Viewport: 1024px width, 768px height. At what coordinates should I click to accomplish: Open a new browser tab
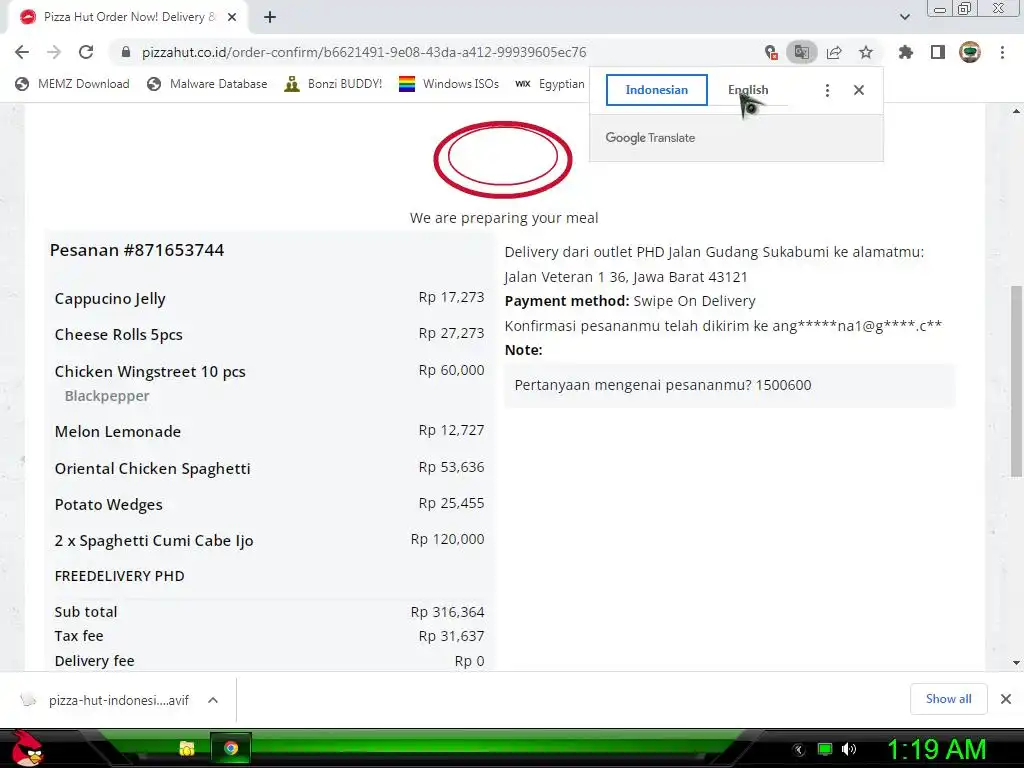click(270, 17)
